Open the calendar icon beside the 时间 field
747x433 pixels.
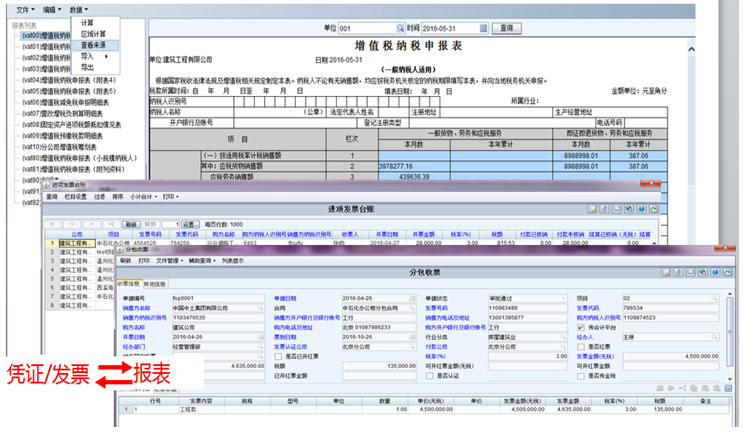tap(483, 28)
